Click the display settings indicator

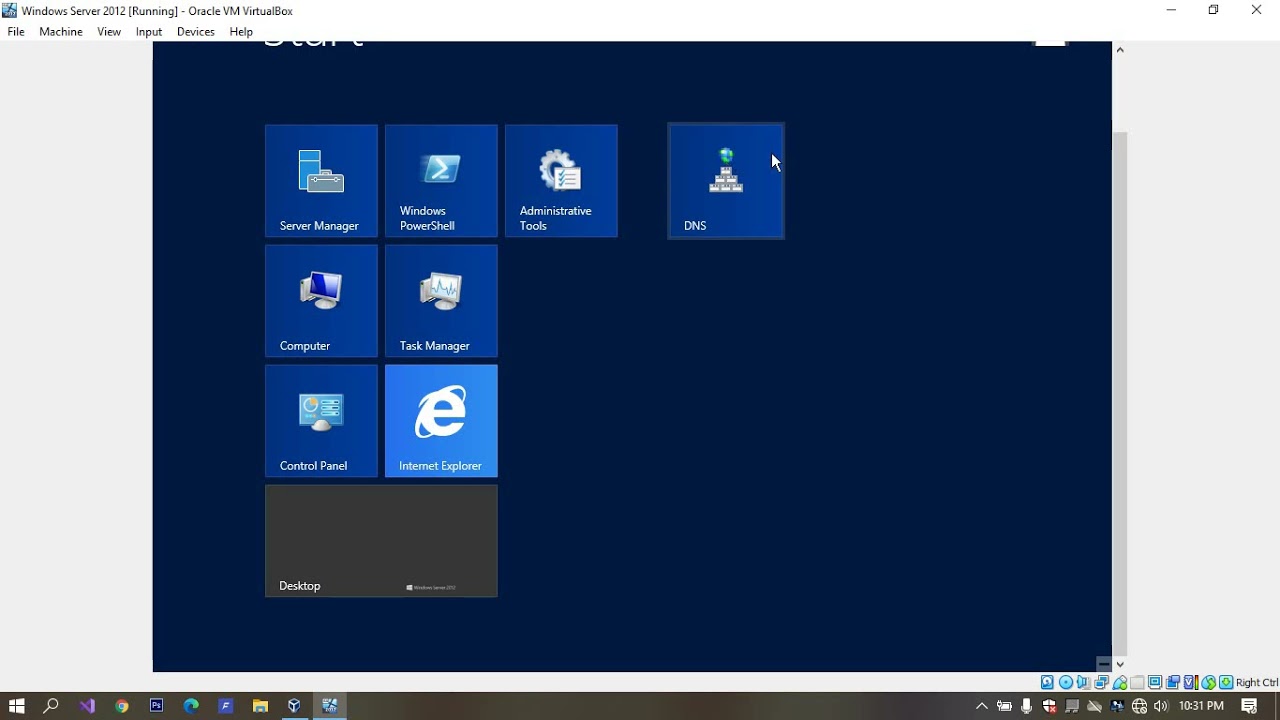1155,682
